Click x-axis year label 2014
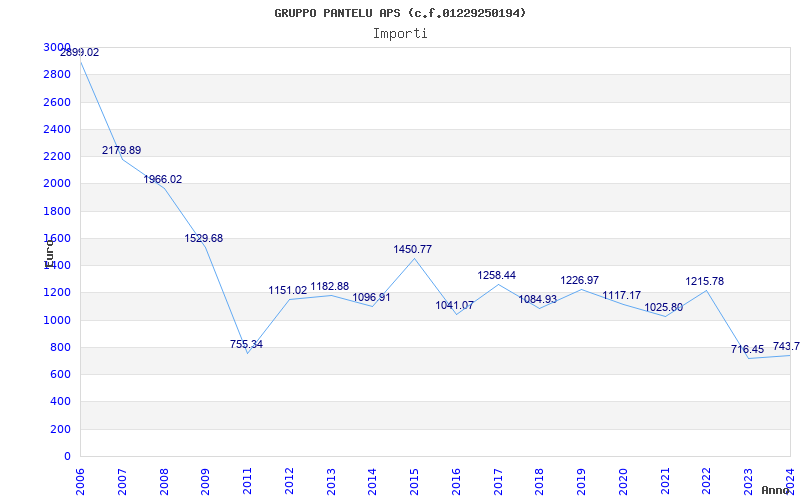800x500 pixels. pos(372,482)
